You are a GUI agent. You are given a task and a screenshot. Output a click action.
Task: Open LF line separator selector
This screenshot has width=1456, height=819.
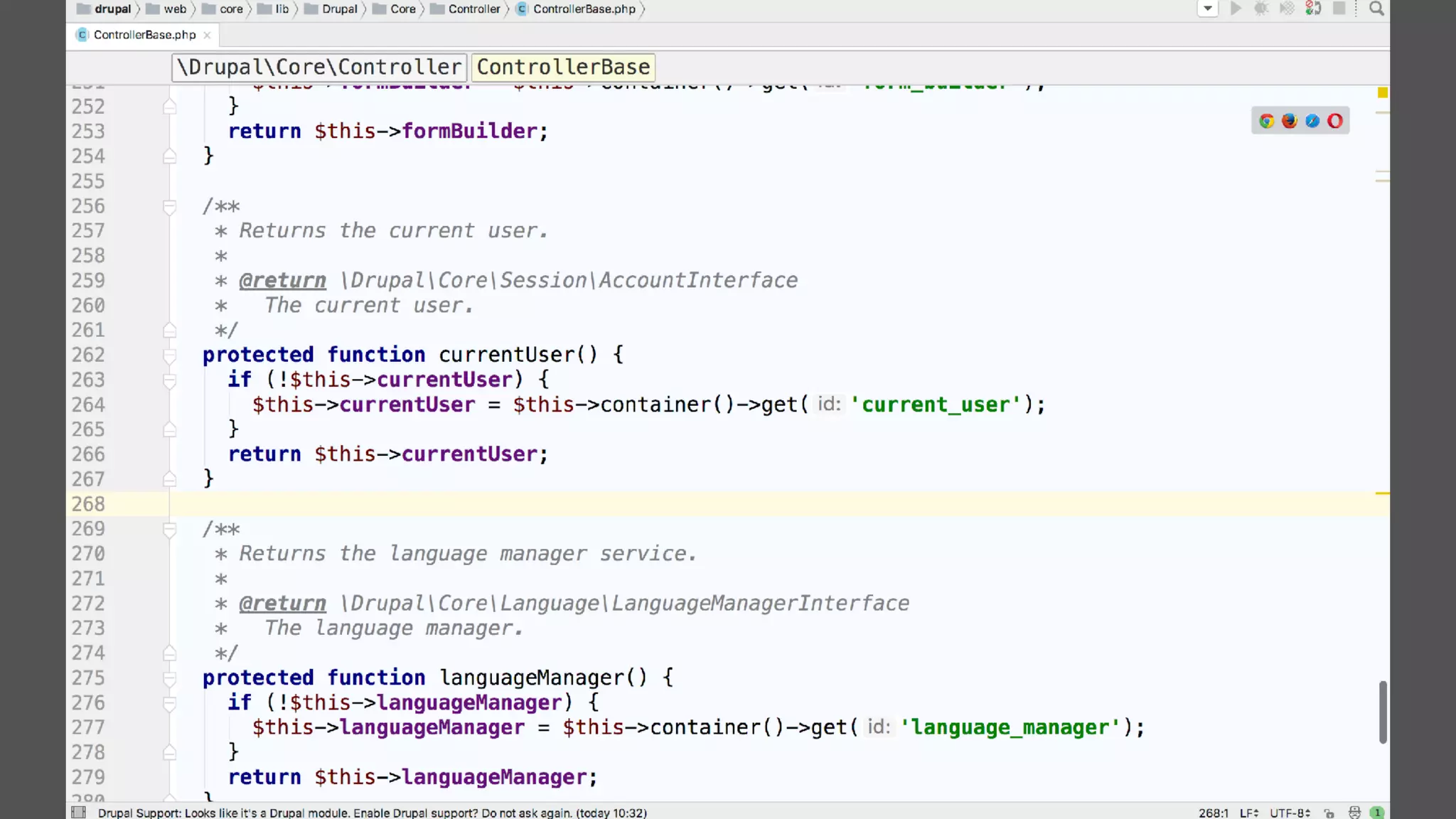click(1249, 813)
